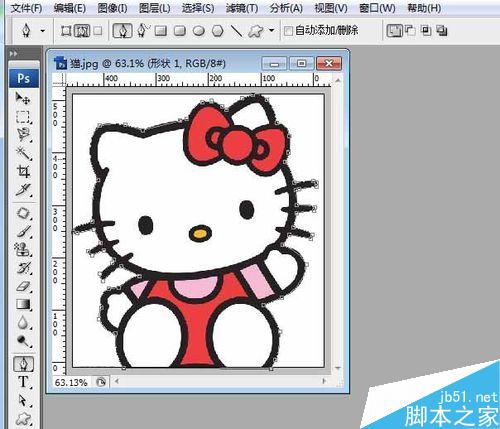Choose Fill Pixels mode in options bar
The image size is (500, 429).
pyautogui.click(x=98, y=31)
